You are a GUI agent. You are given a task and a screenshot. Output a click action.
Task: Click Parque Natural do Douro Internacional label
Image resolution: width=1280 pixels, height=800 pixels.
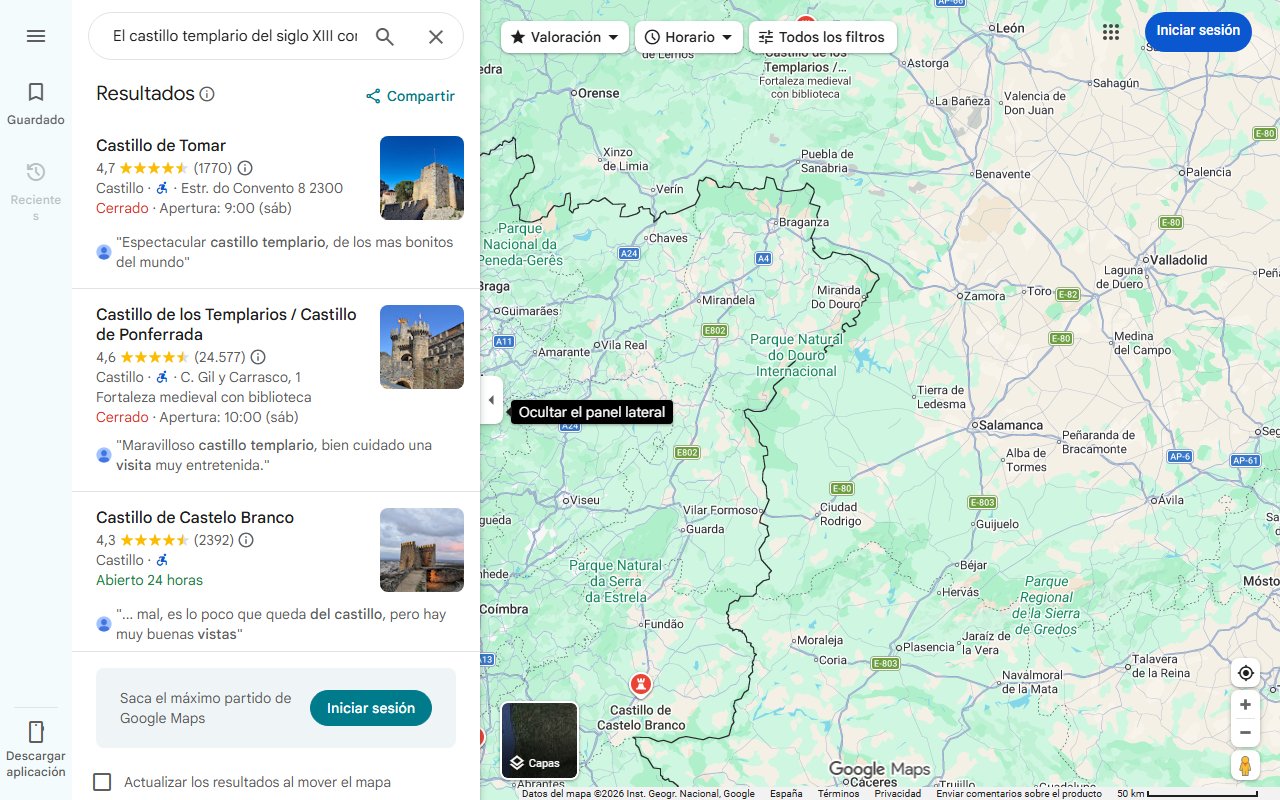pyautogui.click(x=796, y=355)
